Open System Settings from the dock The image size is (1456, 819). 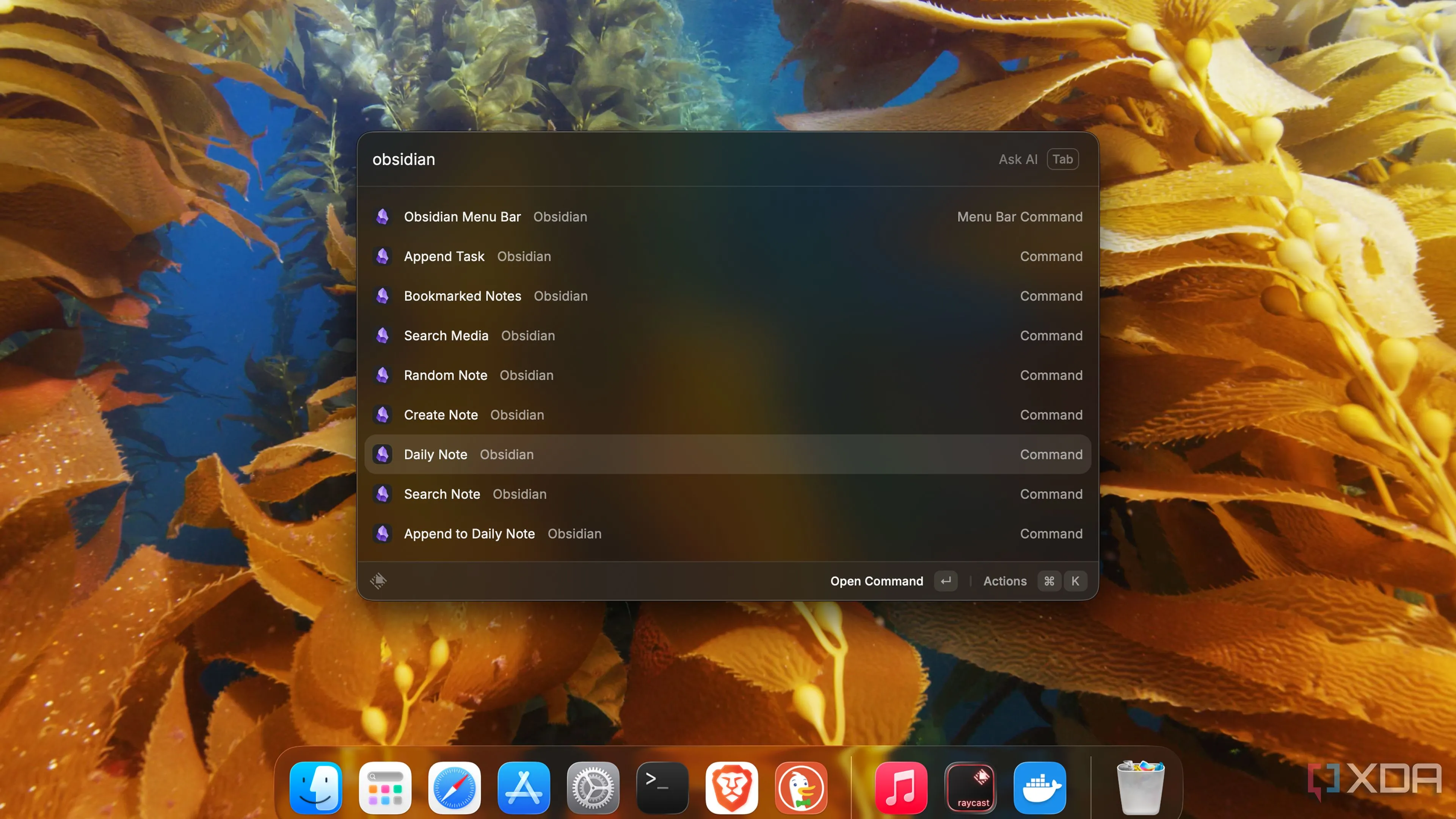pyautogui.click(x=593, y=788)
